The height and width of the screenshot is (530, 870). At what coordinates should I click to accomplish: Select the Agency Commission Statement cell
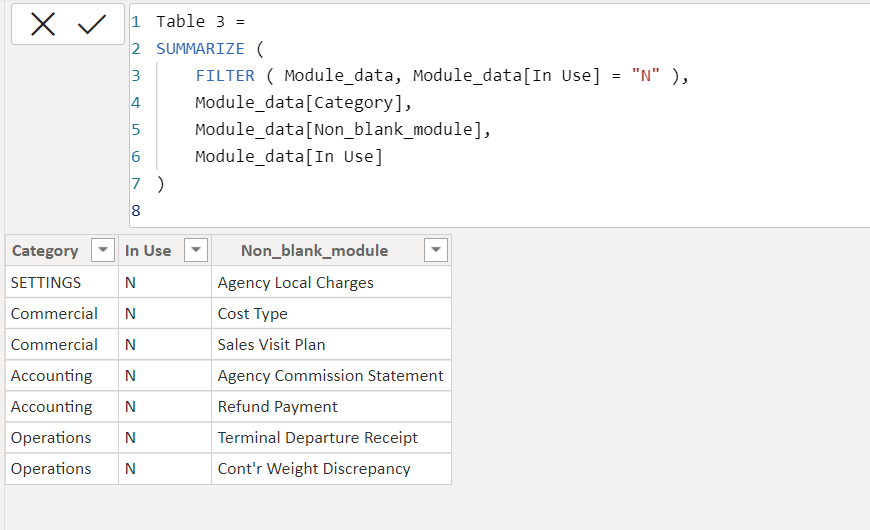(331, 376)
